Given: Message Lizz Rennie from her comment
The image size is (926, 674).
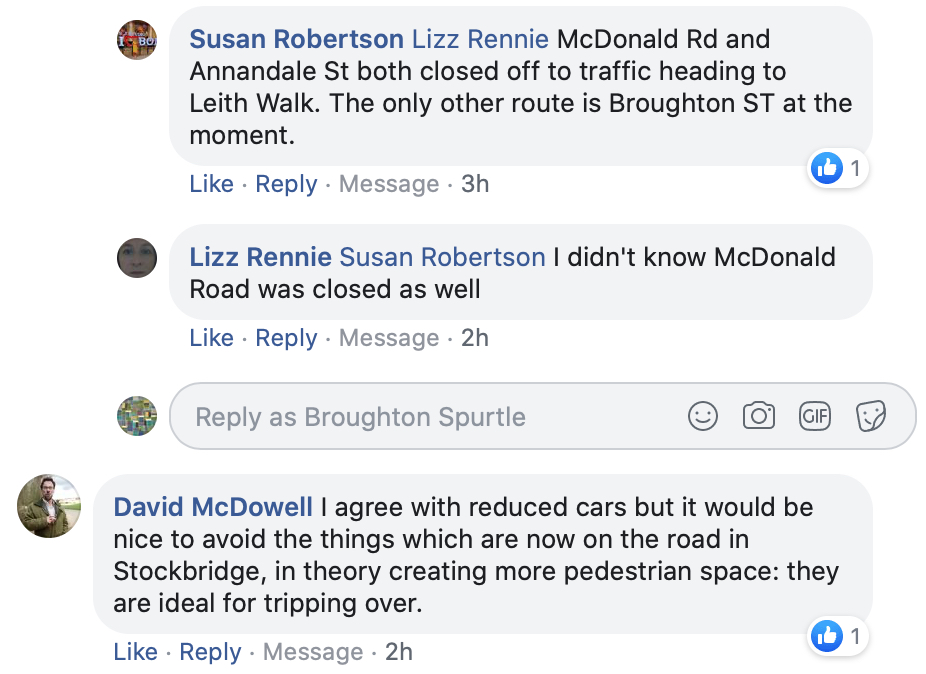Looking at the screenshot, I should pyautogui.click(x=389, y=338).
